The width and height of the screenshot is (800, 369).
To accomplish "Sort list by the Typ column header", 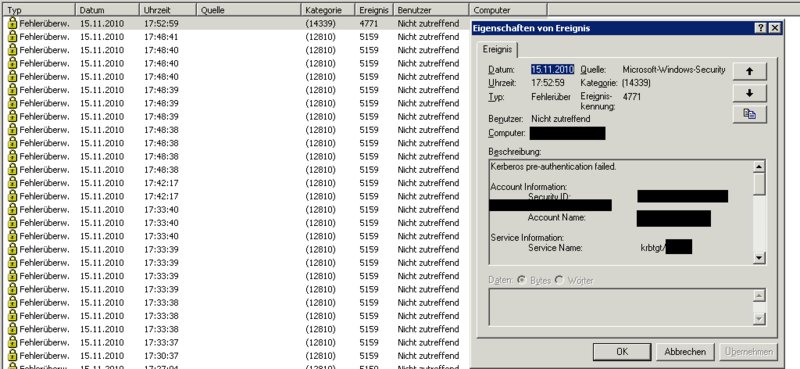I will pyautogui.click(x=40, y=10).
